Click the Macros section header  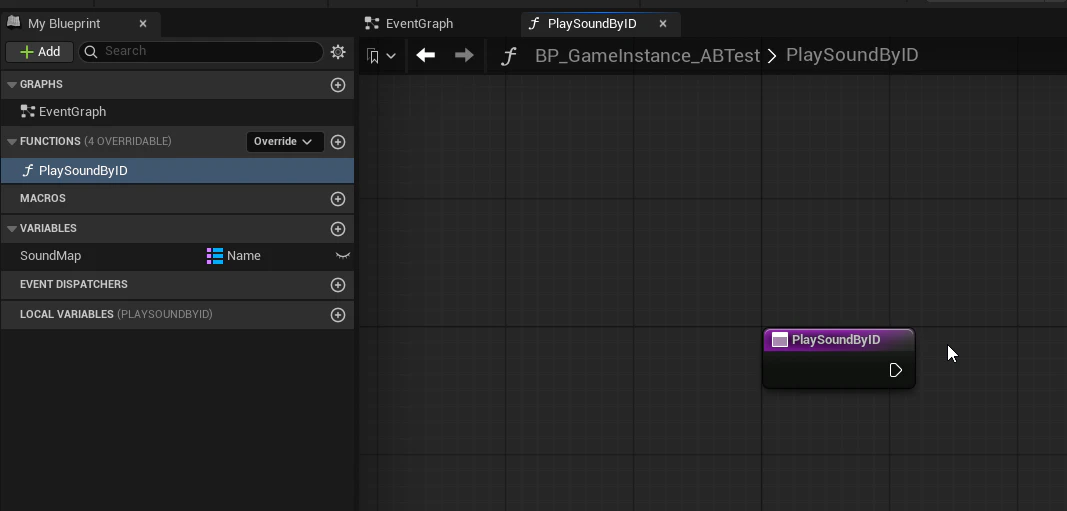pyautogui.click(x=177, y=199)
